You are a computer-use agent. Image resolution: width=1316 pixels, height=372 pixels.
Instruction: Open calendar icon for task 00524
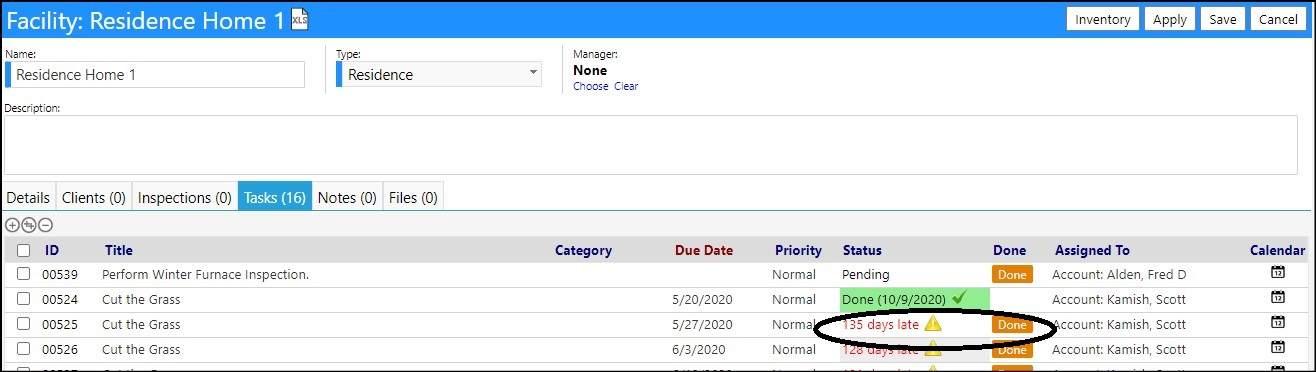pos(1277,298)
